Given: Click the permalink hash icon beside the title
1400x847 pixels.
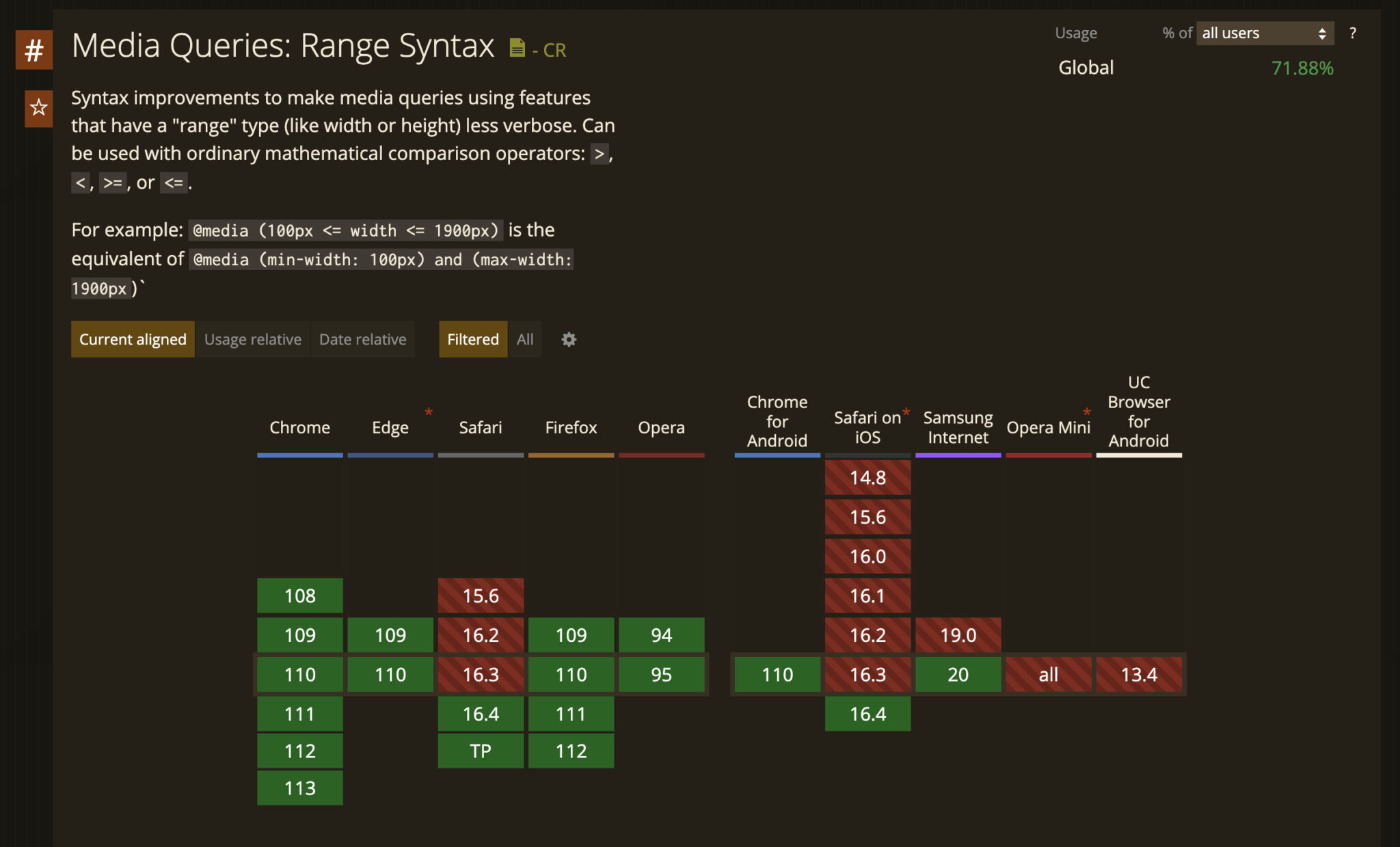Looking at the screenshot, I should click(33, 49).
